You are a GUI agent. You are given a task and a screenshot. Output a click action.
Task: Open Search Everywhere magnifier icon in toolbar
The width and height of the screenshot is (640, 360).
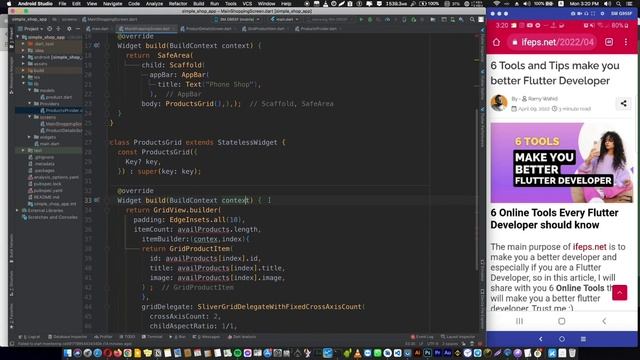[x=472, y=19]
